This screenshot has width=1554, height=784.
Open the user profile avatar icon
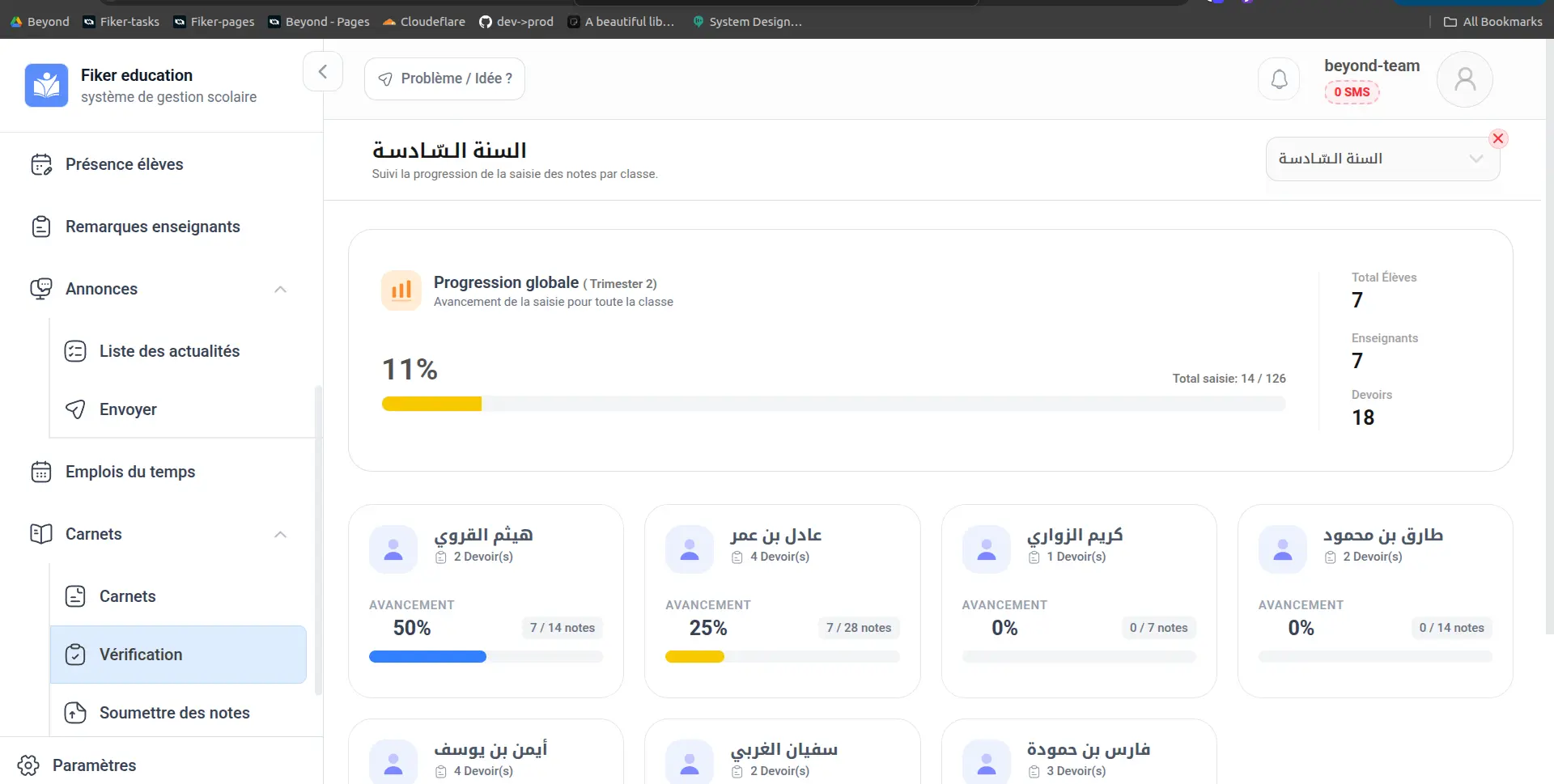[x=1464, y=79]
